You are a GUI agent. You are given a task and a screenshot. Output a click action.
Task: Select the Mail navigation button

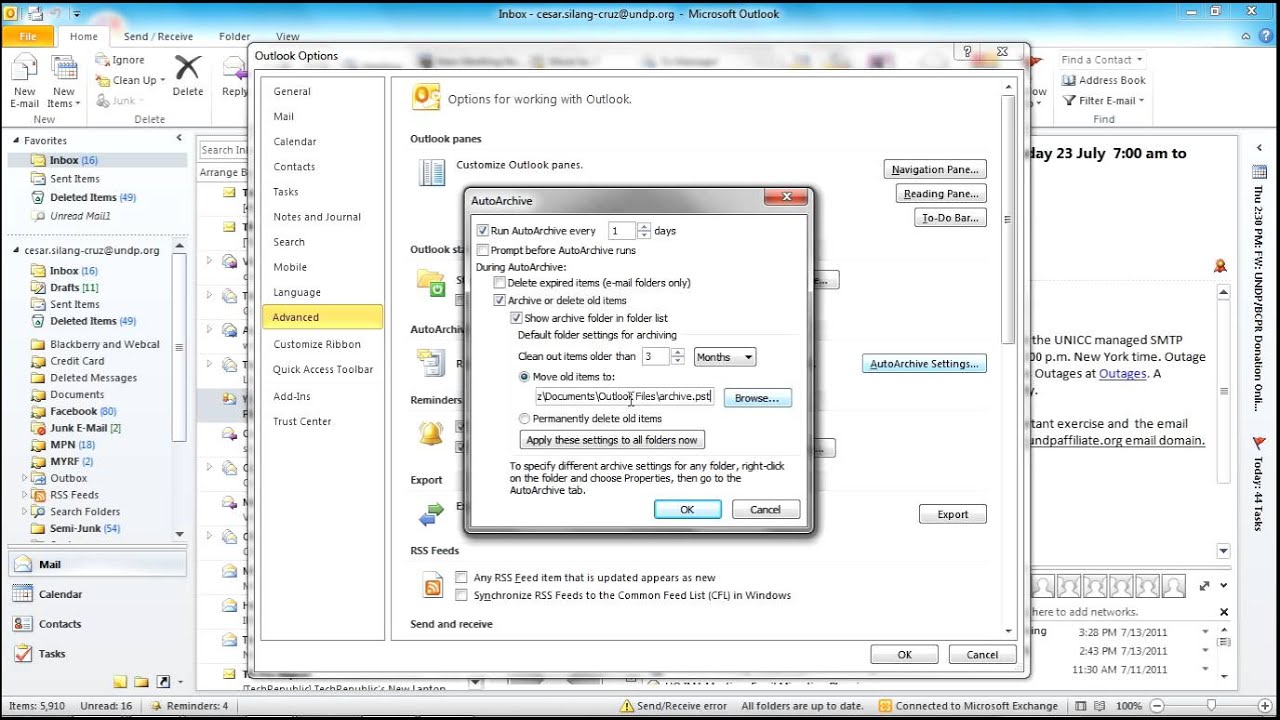96,564
